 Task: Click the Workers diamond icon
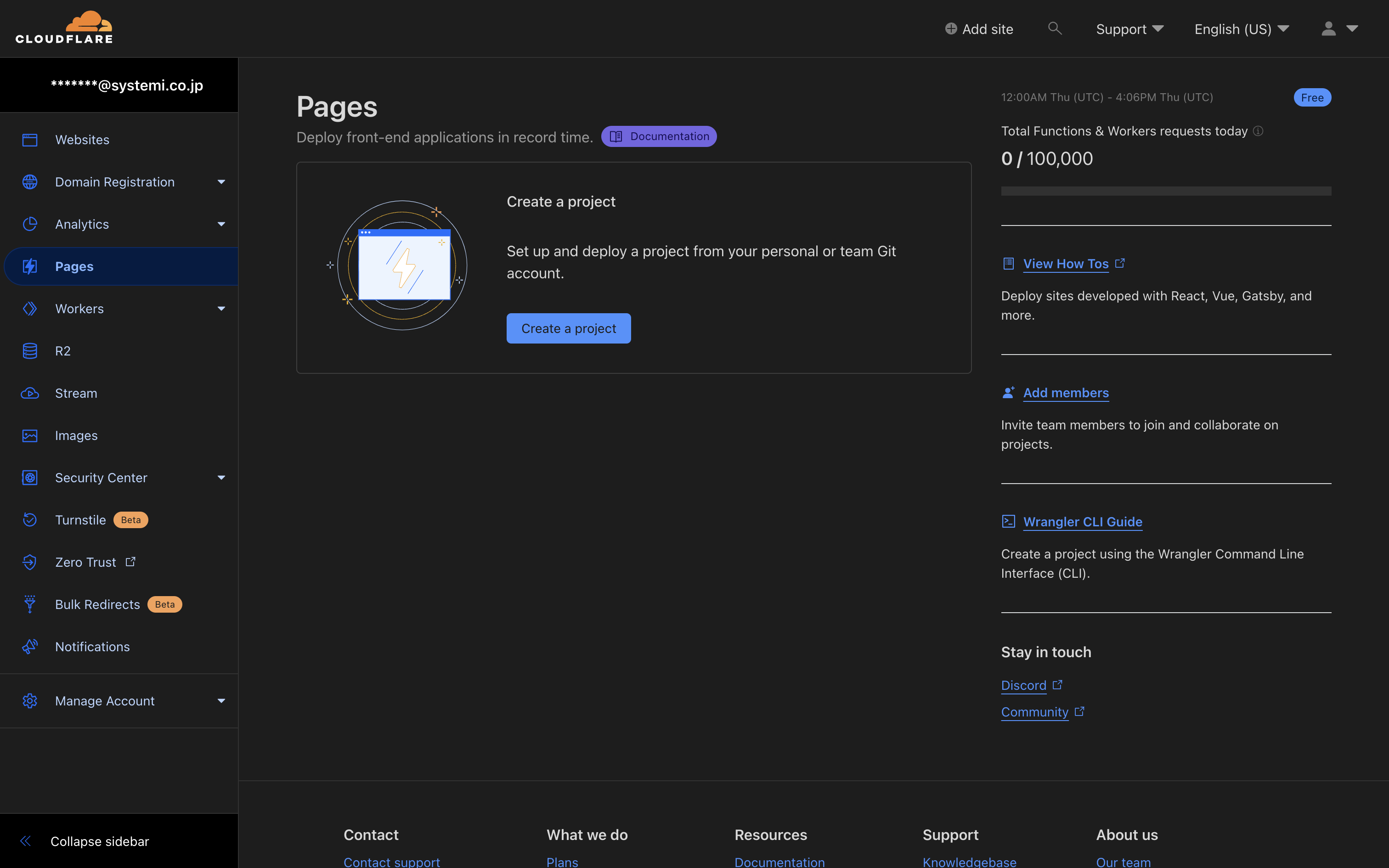30,309
